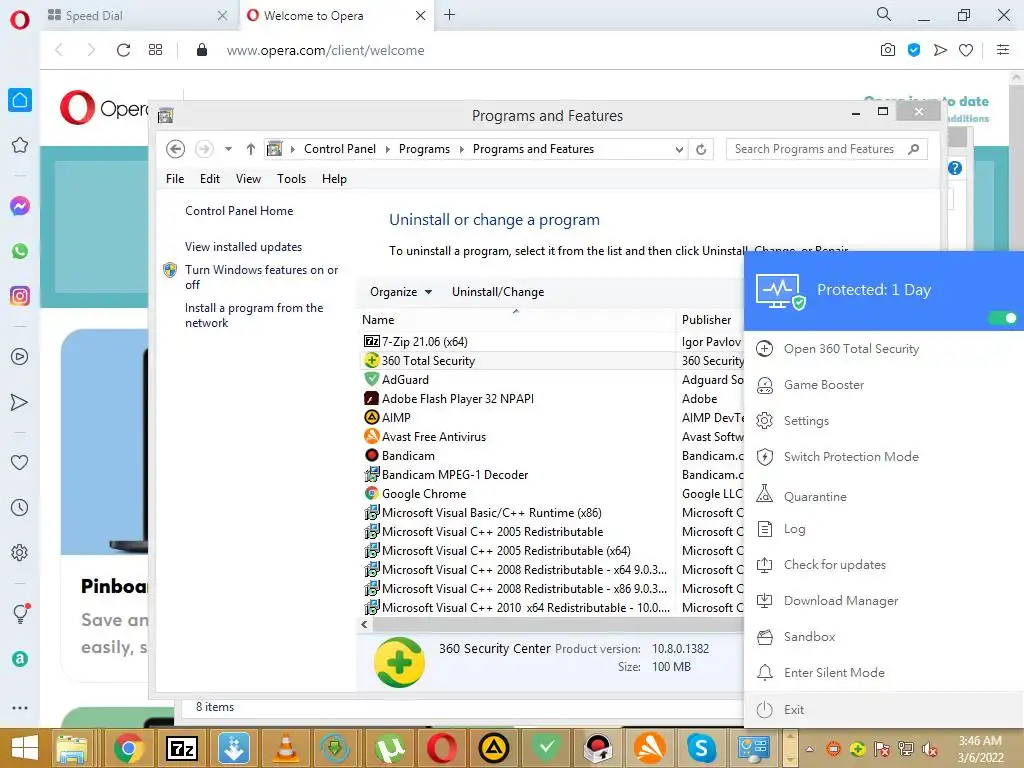Open Messenger in Opera sidebar

point(20,206)
